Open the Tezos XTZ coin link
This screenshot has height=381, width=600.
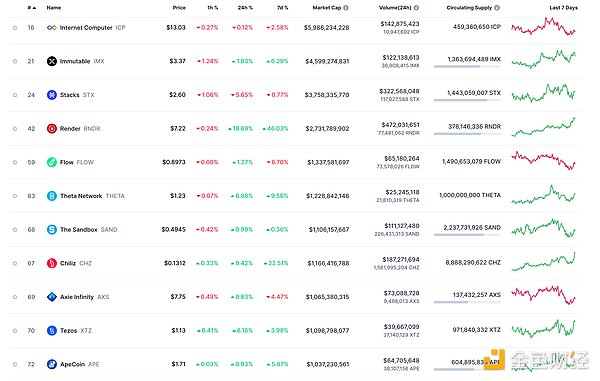[76, 331]
